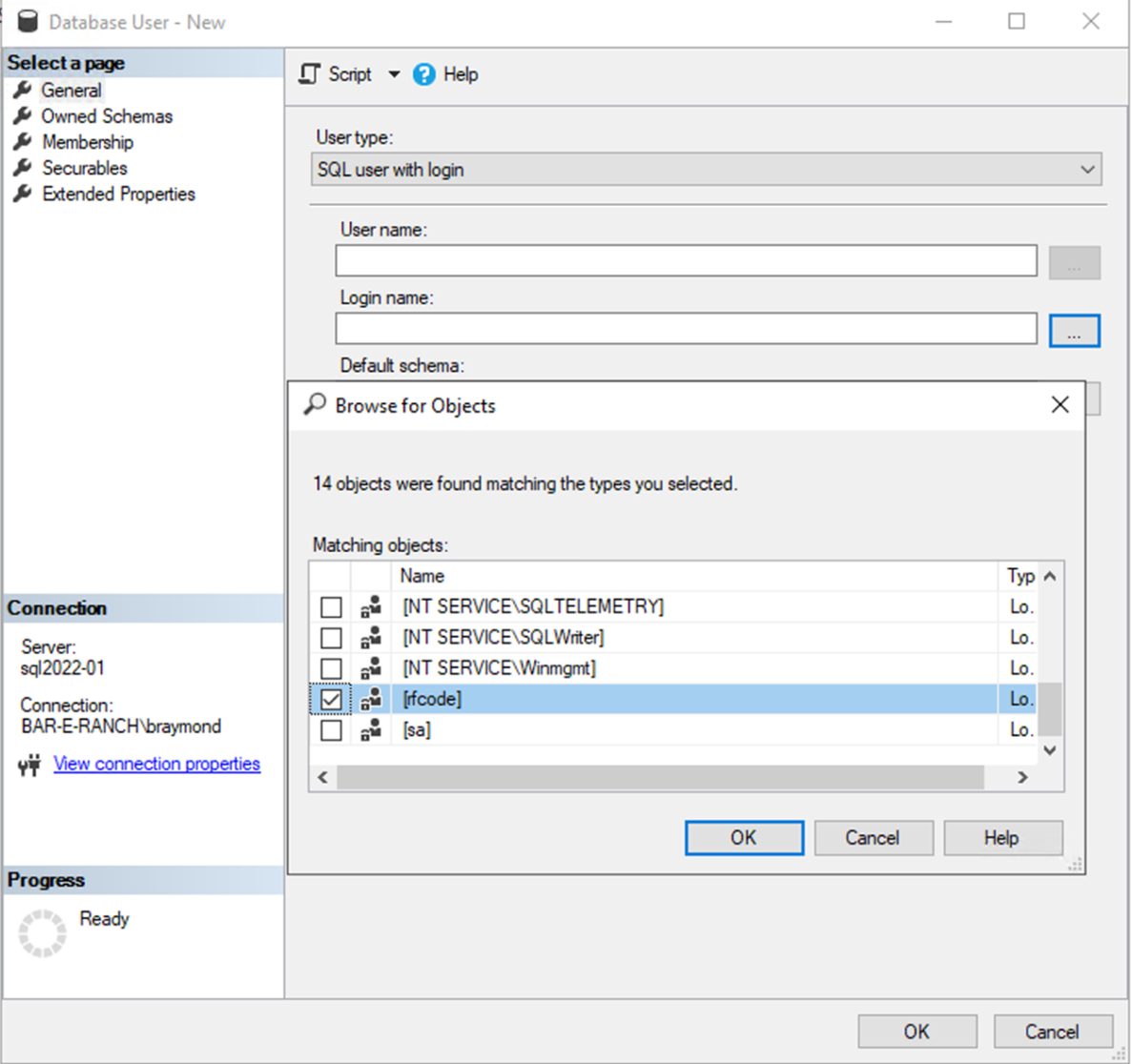This screenshot has height=1064, width=1132.
Task: Click the blue Help question mark icon
Action: (424, 74)
